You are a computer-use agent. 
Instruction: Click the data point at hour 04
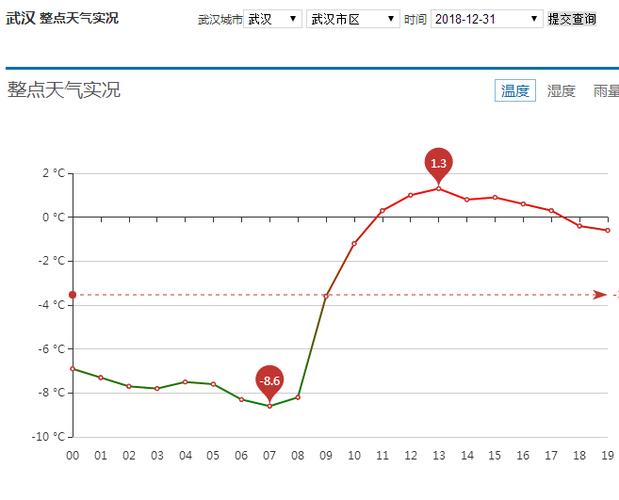click(185, 382)
